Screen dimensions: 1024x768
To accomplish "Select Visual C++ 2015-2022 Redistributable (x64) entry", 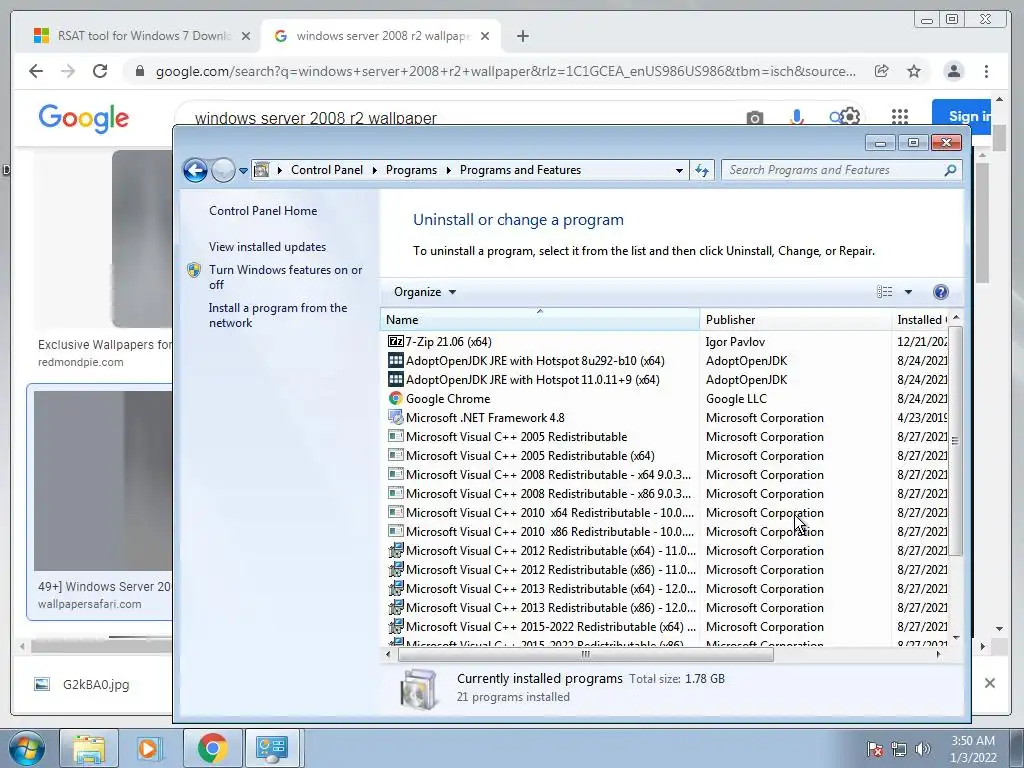I will 551,626.
